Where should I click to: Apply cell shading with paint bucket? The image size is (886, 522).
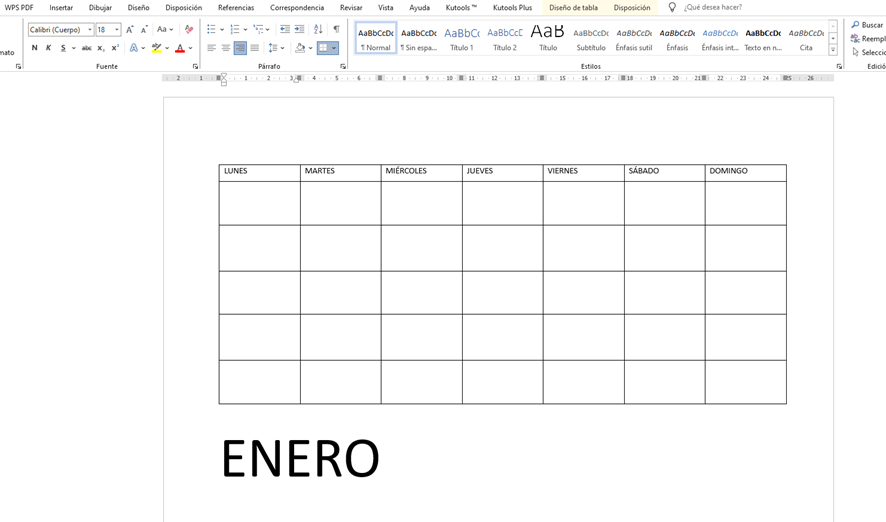point(300,48)
